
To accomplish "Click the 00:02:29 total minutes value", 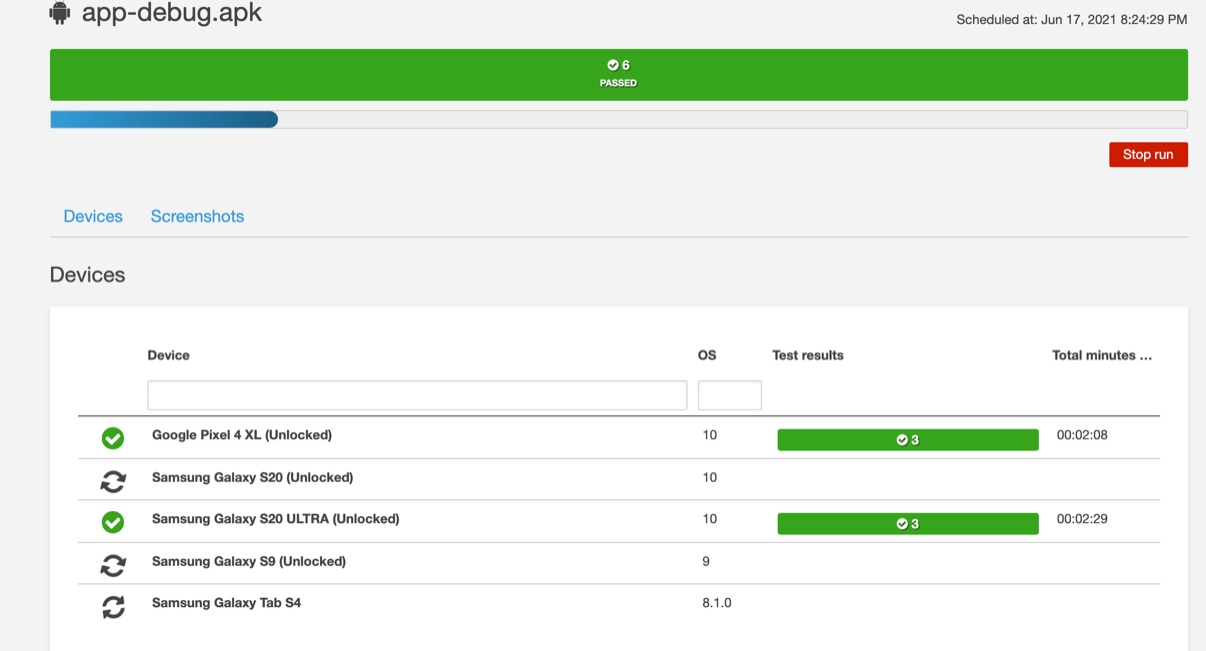I will point(1082,519).
